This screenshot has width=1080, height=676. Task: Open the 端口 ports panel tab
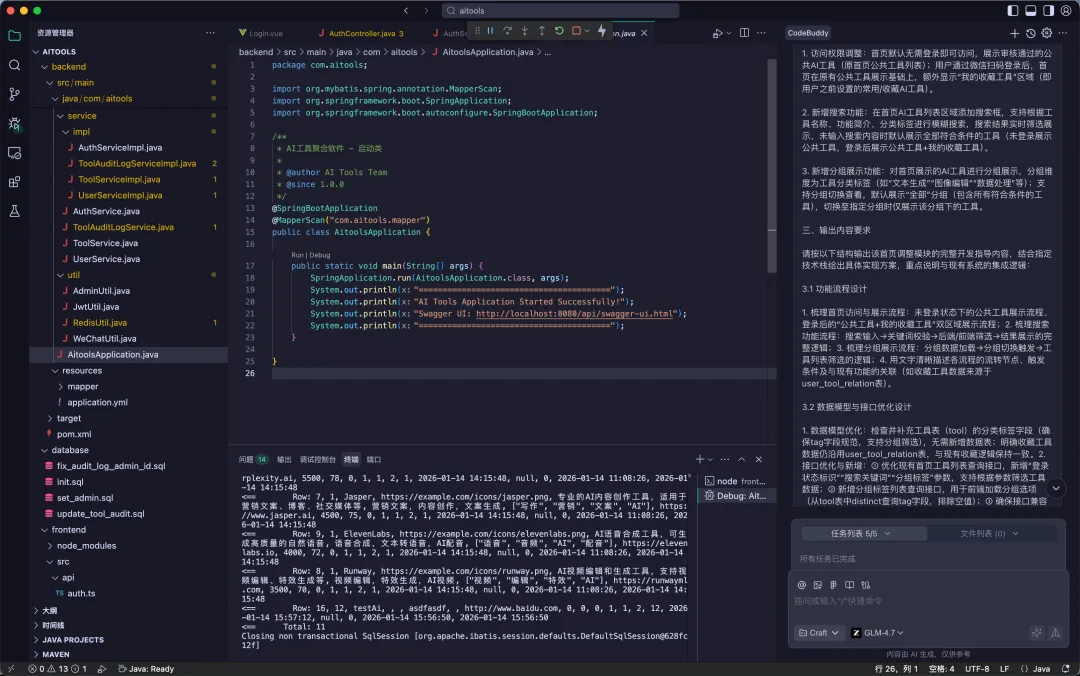(x=374, y=460)
